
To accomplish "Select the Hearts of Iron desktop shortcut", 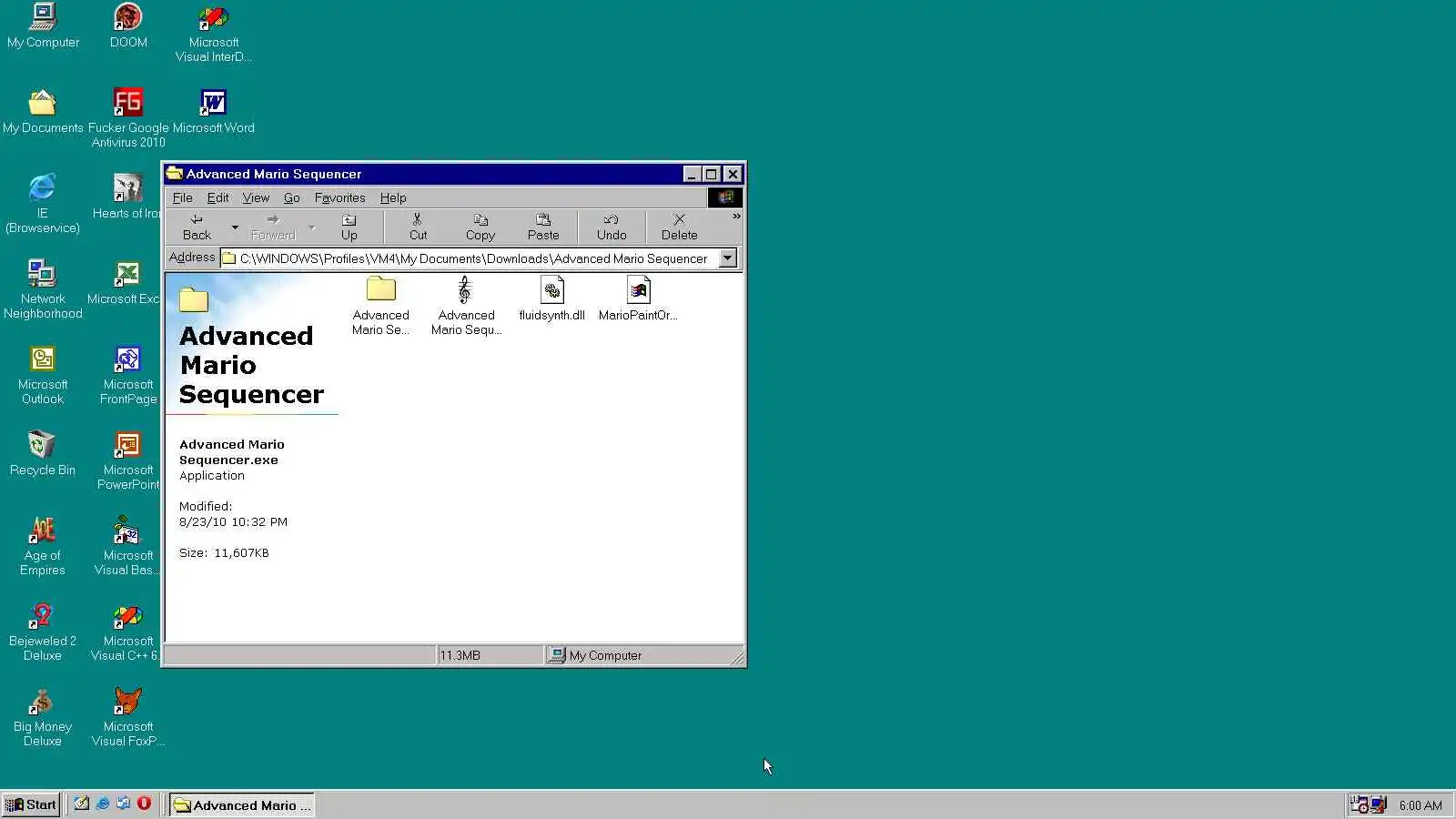I will coord(126,197).
